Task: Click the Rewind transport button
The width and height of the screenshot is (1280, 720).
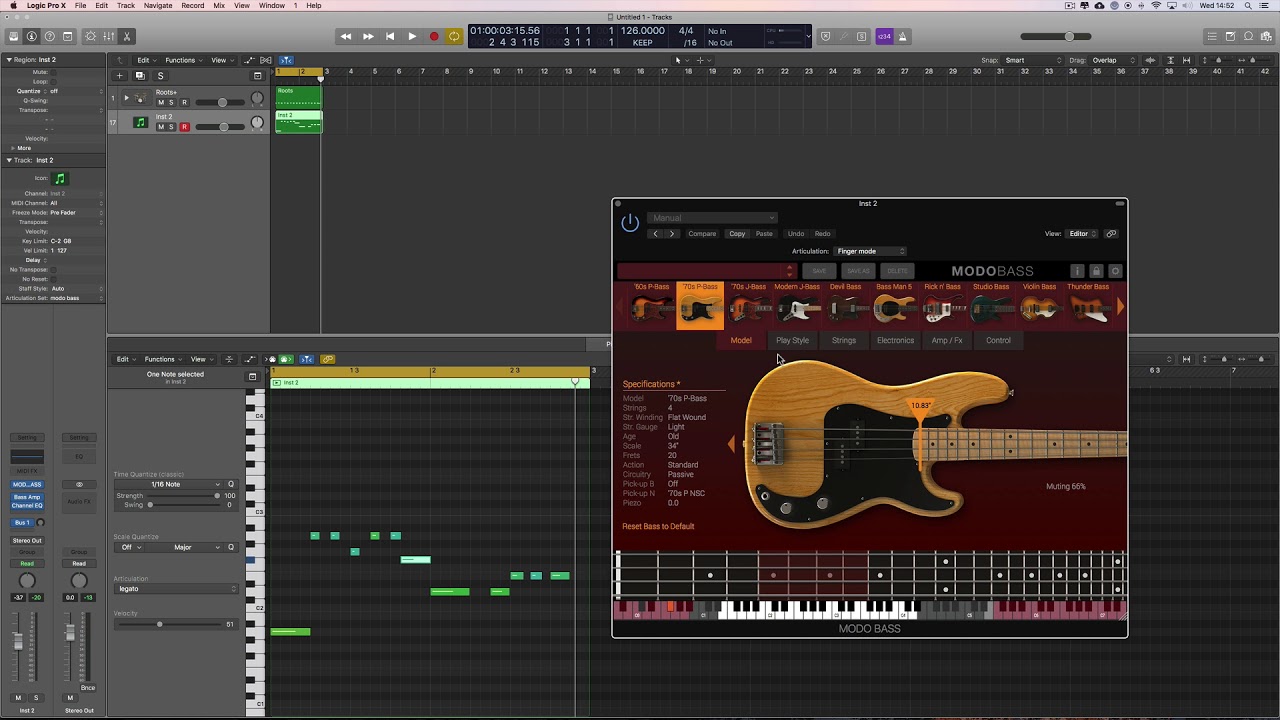Action: click(x=346, y=37)
